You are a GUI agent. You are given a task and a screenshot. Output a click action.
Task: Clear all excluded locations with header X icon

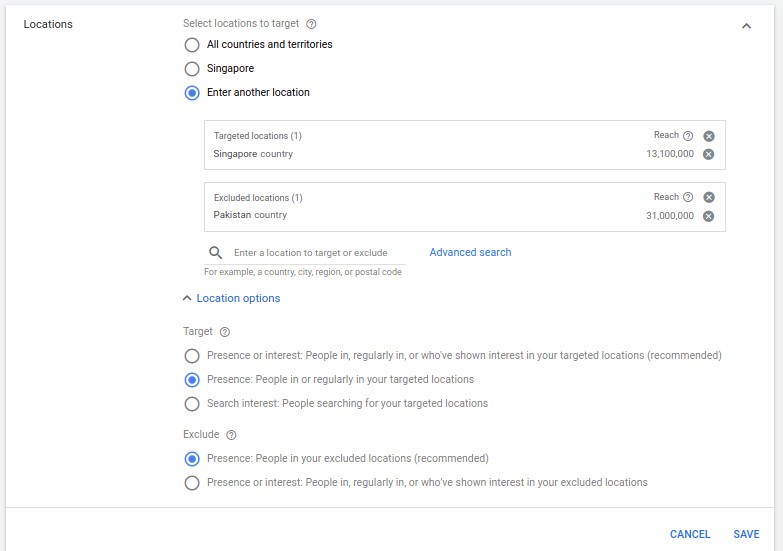(x=709, y=197)
